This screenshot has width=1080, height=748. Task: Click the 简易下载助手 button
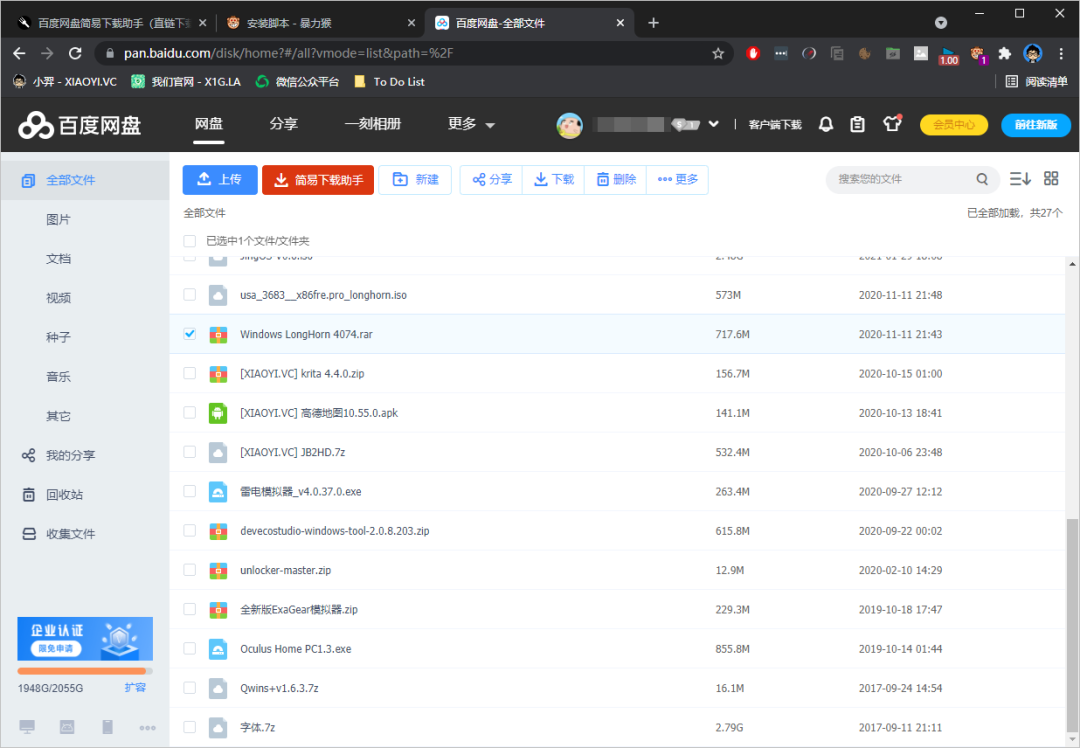(x=318, y=180)
